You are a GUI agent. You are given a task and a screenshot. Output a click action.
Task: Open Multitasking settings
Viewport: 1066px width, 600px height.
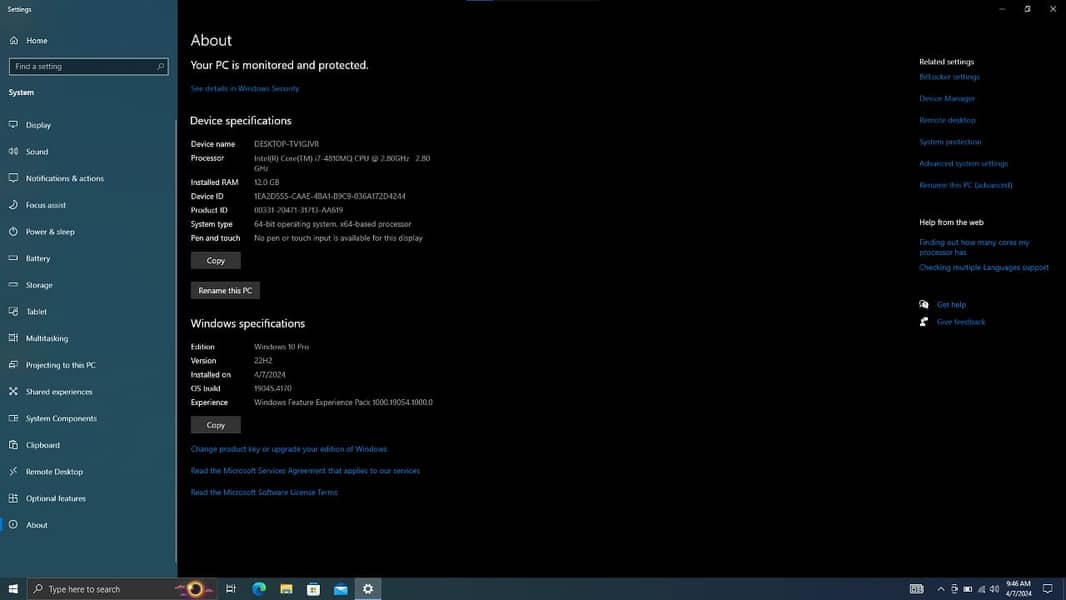point(46,338)
